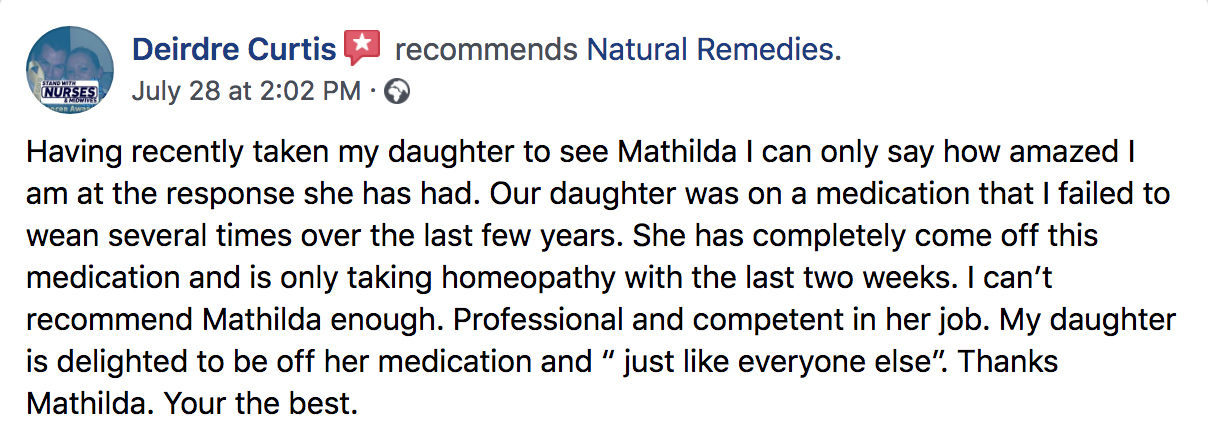Click the July 28 at 2:02 PM timestamp
This screenshot has width=1208, height=440.
pyautogui.click(x=246, y=92)
